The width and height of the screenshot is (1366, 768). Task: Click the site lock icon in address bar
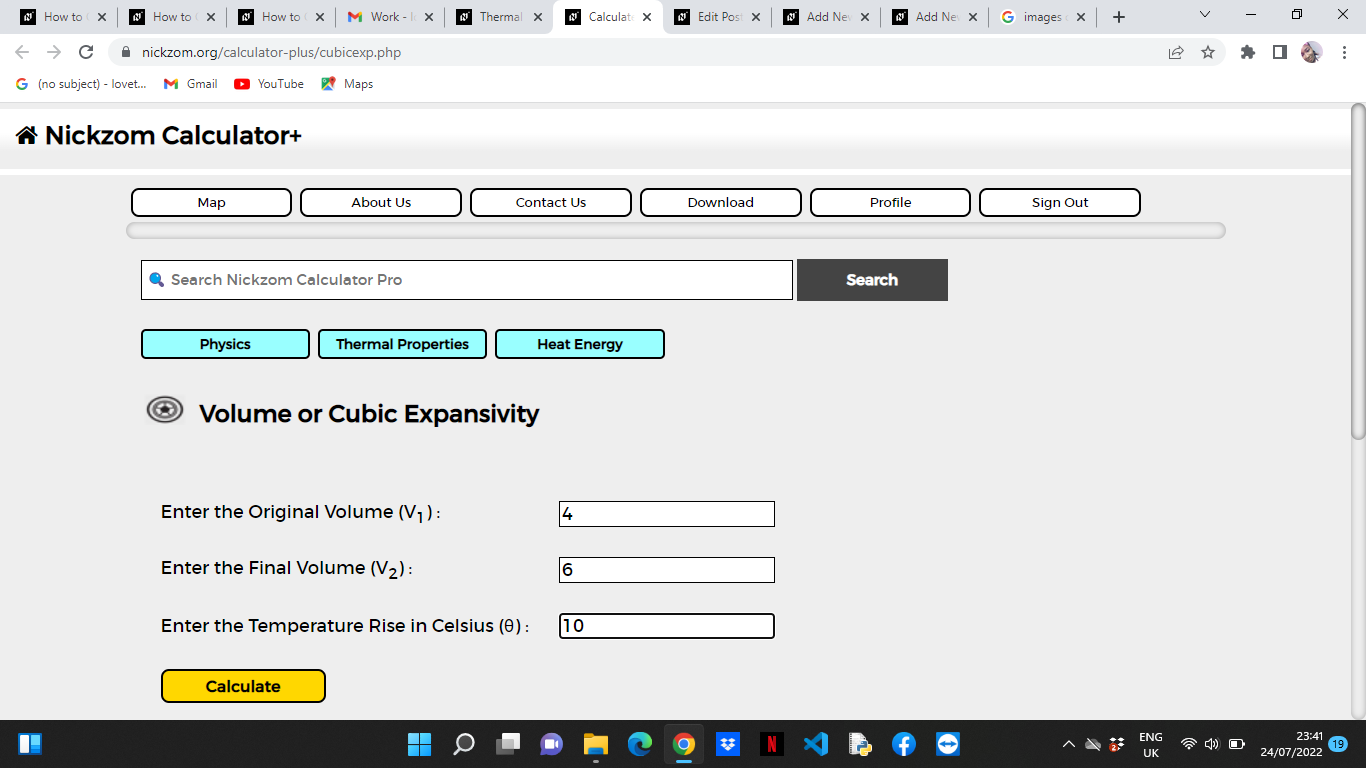click(126, 52)
